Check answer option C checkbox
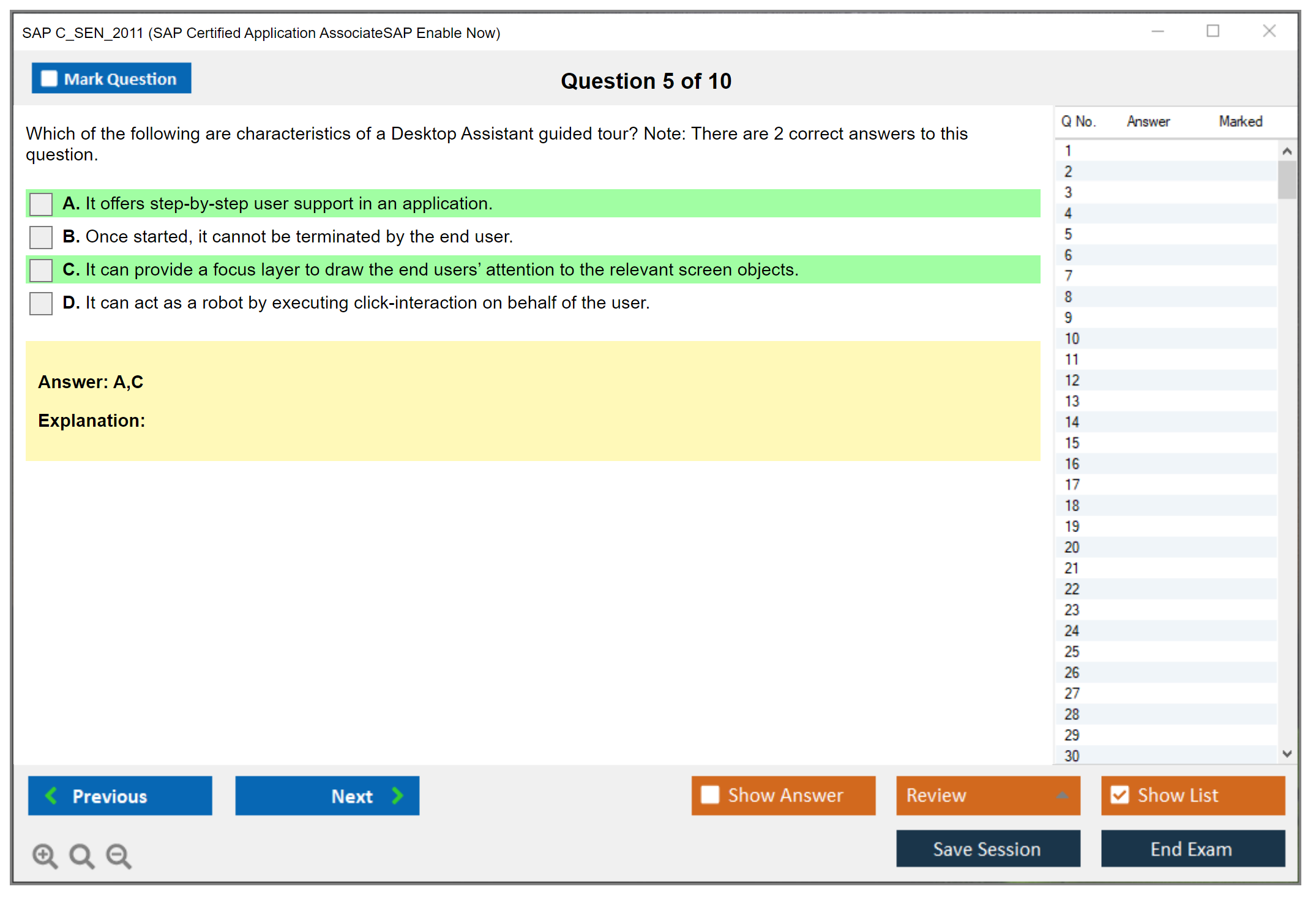Image resolution: width=1316 pixels, height=900 pixels. click(41, 270)
